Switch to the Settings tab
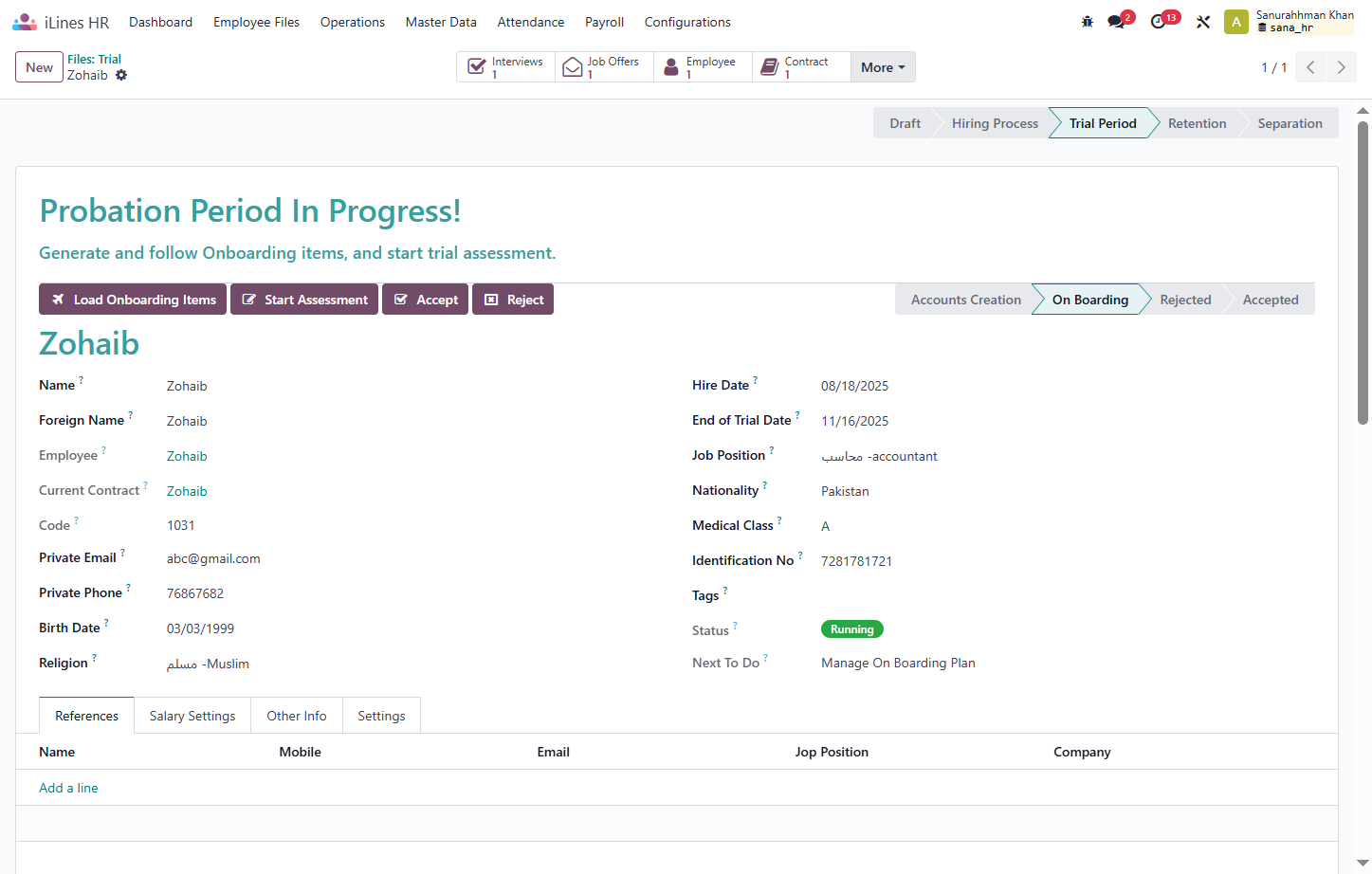 click(x=381, y=716)
